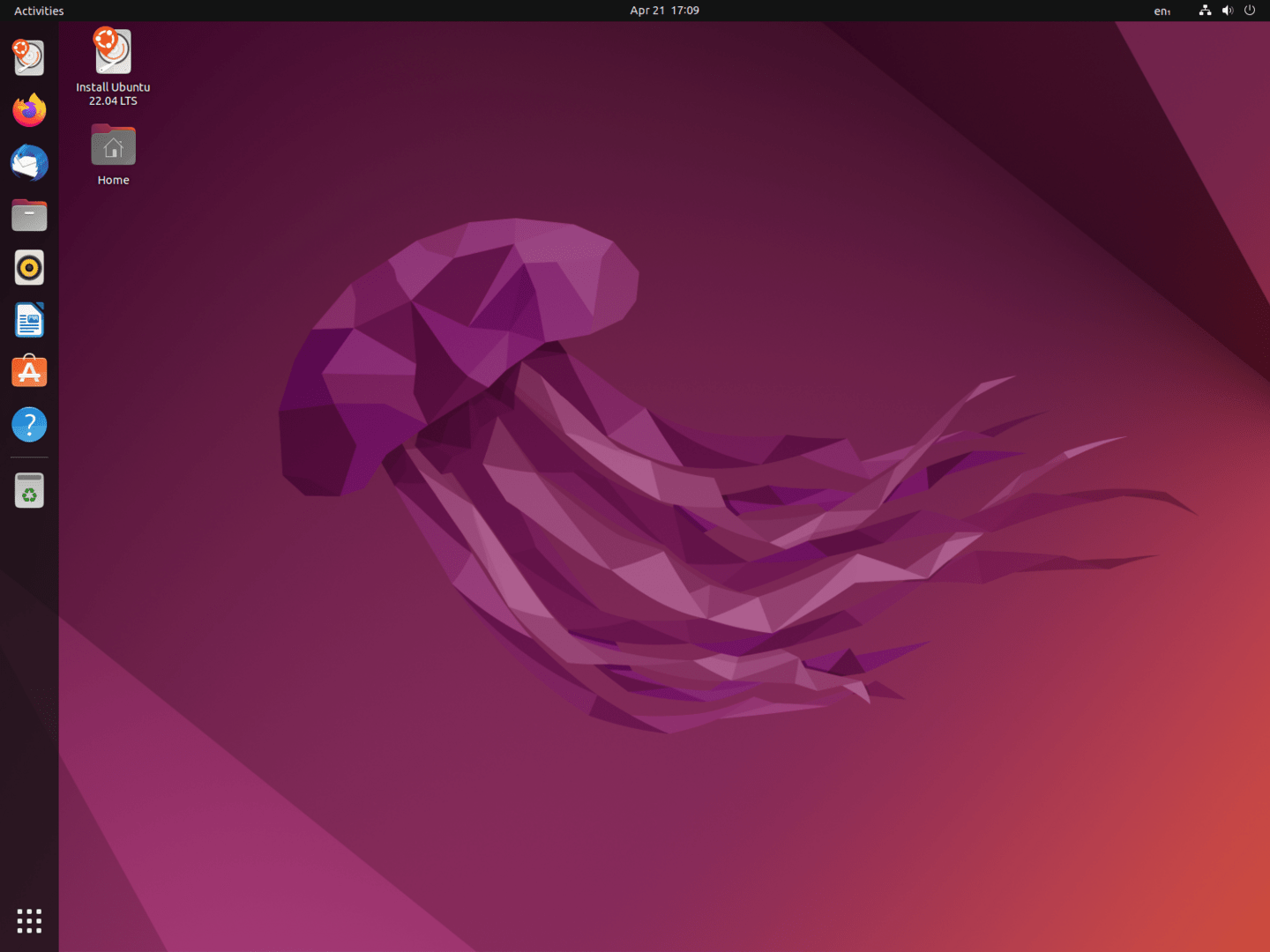Select the Home folder icon on desktop

point(113,146)
